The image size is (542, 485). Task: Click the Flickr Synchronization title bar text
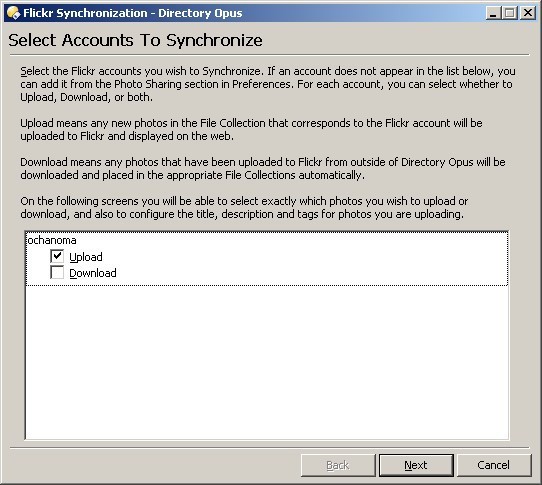(x=133, y=13)
